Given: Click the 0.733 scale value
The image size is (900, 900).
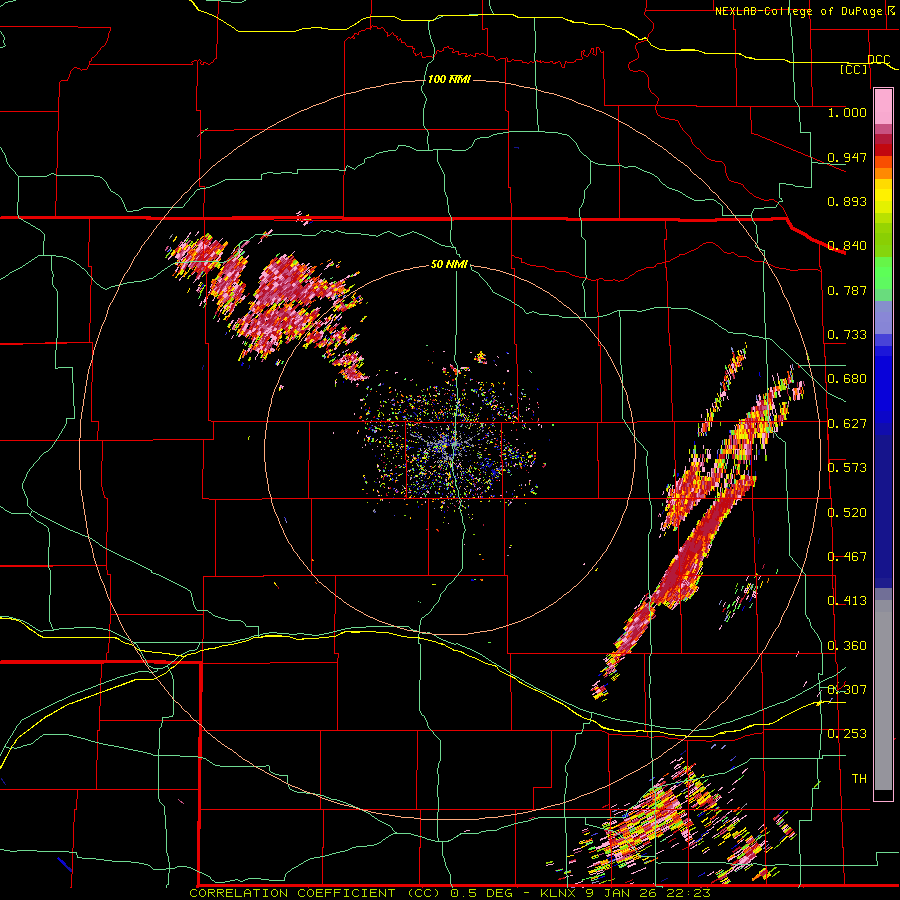Looking at the screenshot, I should pyautogui.click(x=847, y=335).
